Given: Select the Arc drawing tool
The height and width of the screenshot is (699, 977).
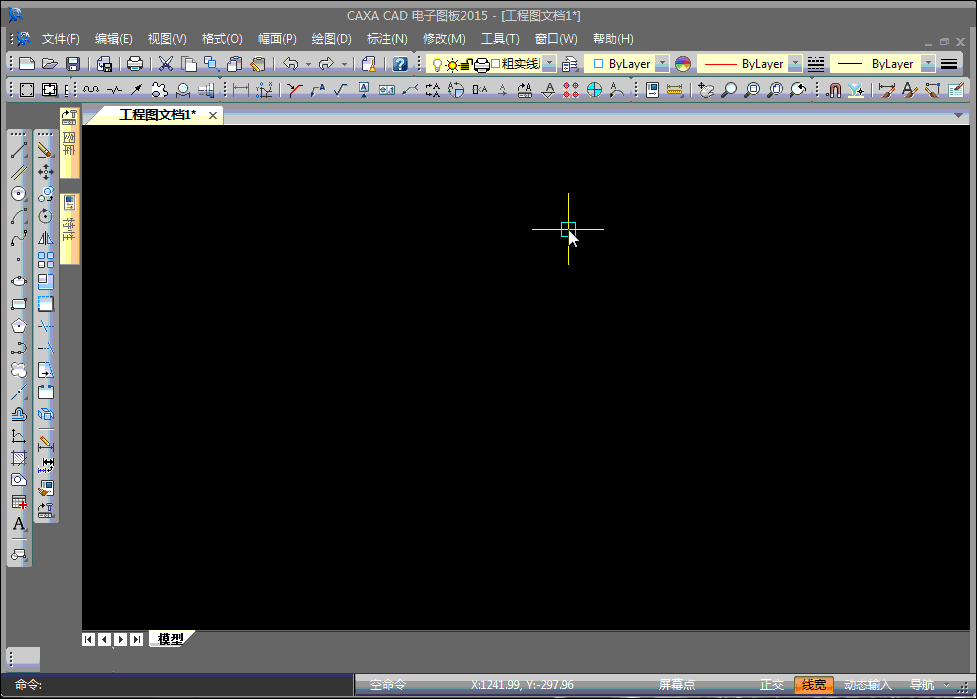Looking at the screenshot, I should 19,216.
